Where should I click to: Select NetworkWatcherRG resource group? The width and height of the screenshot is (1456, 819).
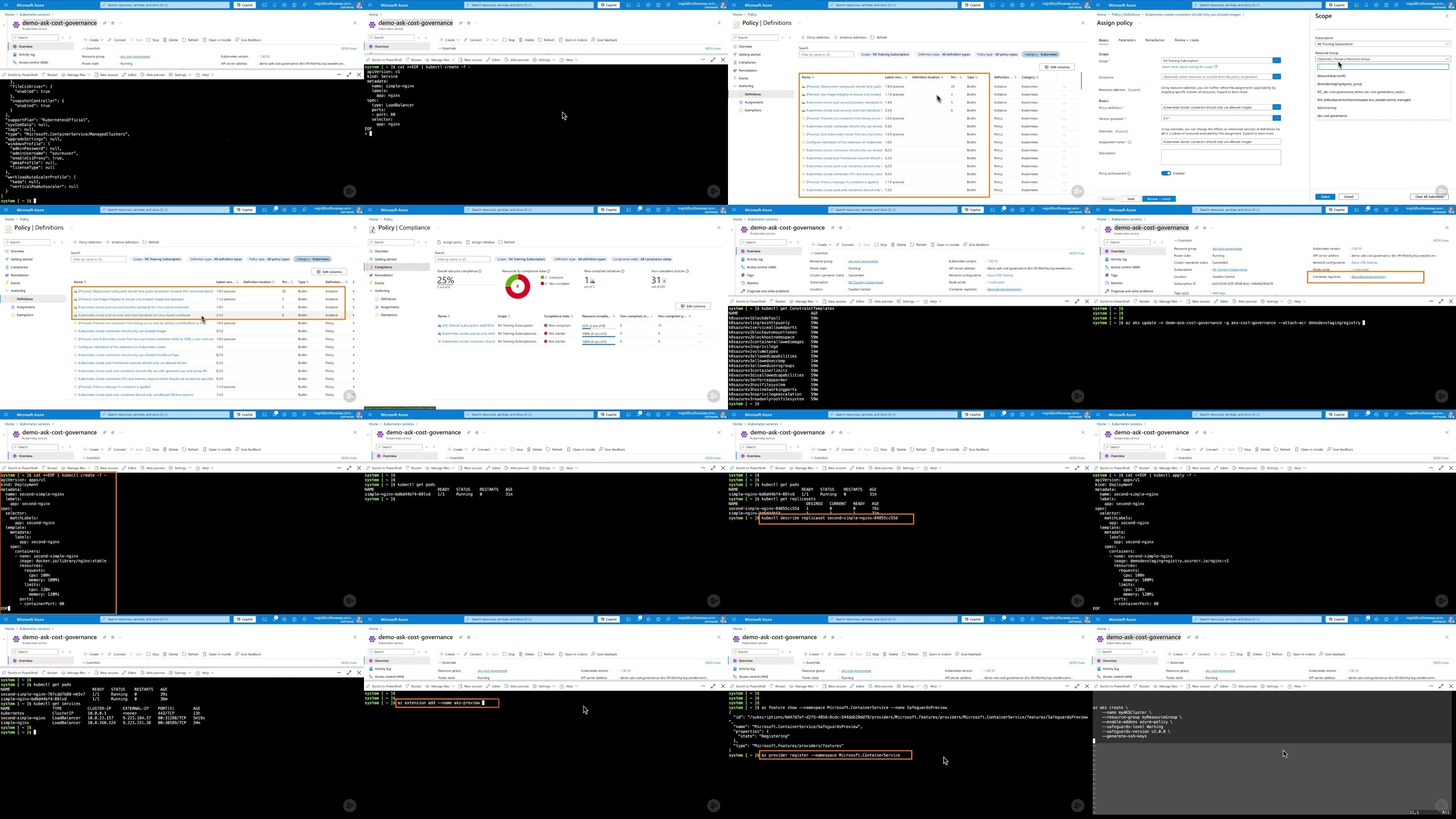coord(1331,76)
